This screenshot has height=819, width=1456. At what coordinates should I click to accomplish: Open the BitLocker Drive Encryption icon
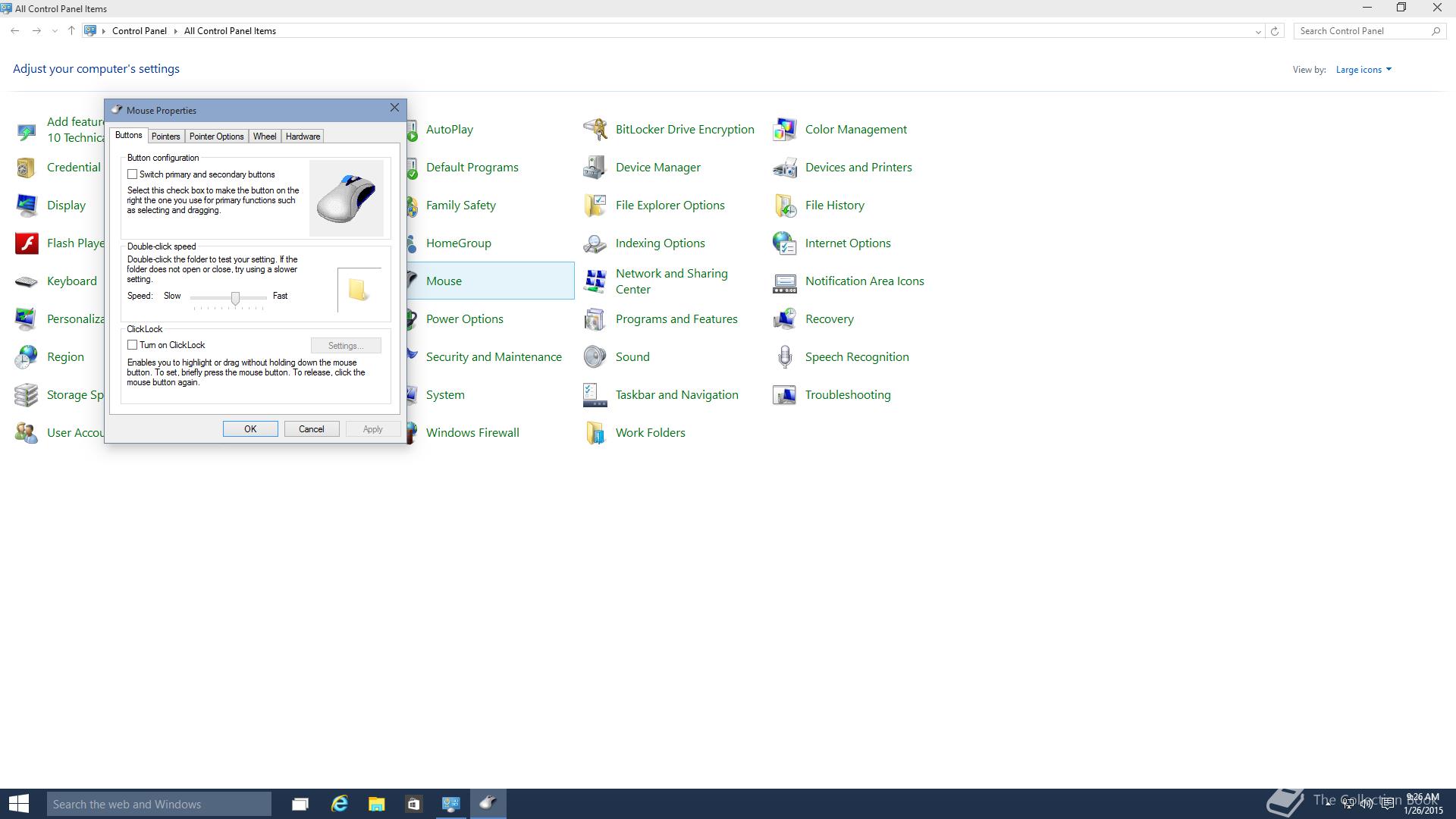[595, 129]
